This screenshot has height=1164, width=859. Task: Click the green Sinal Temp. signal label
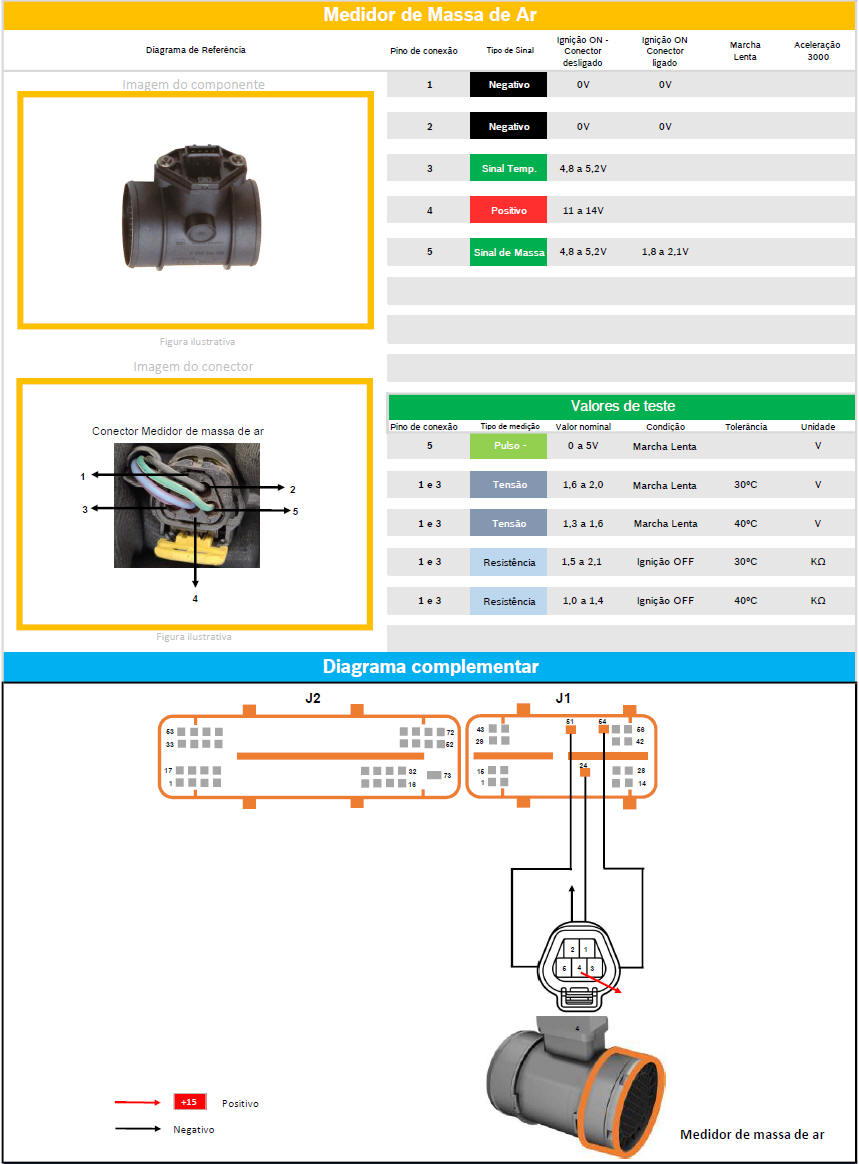pos(508,169)
